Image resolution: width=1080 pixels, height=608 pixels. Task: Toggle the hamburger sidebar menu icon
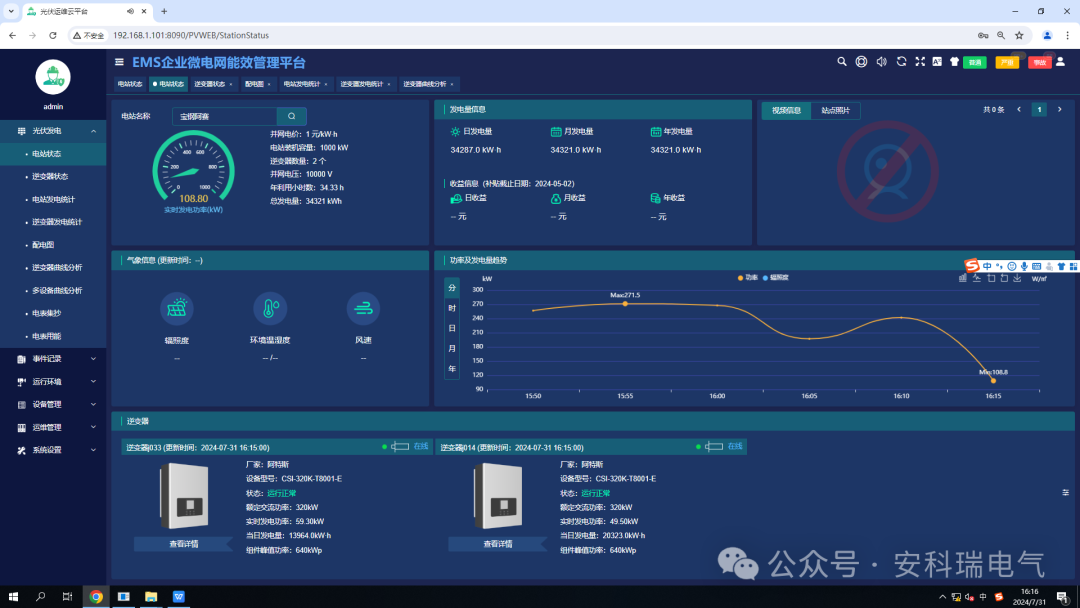119,62
